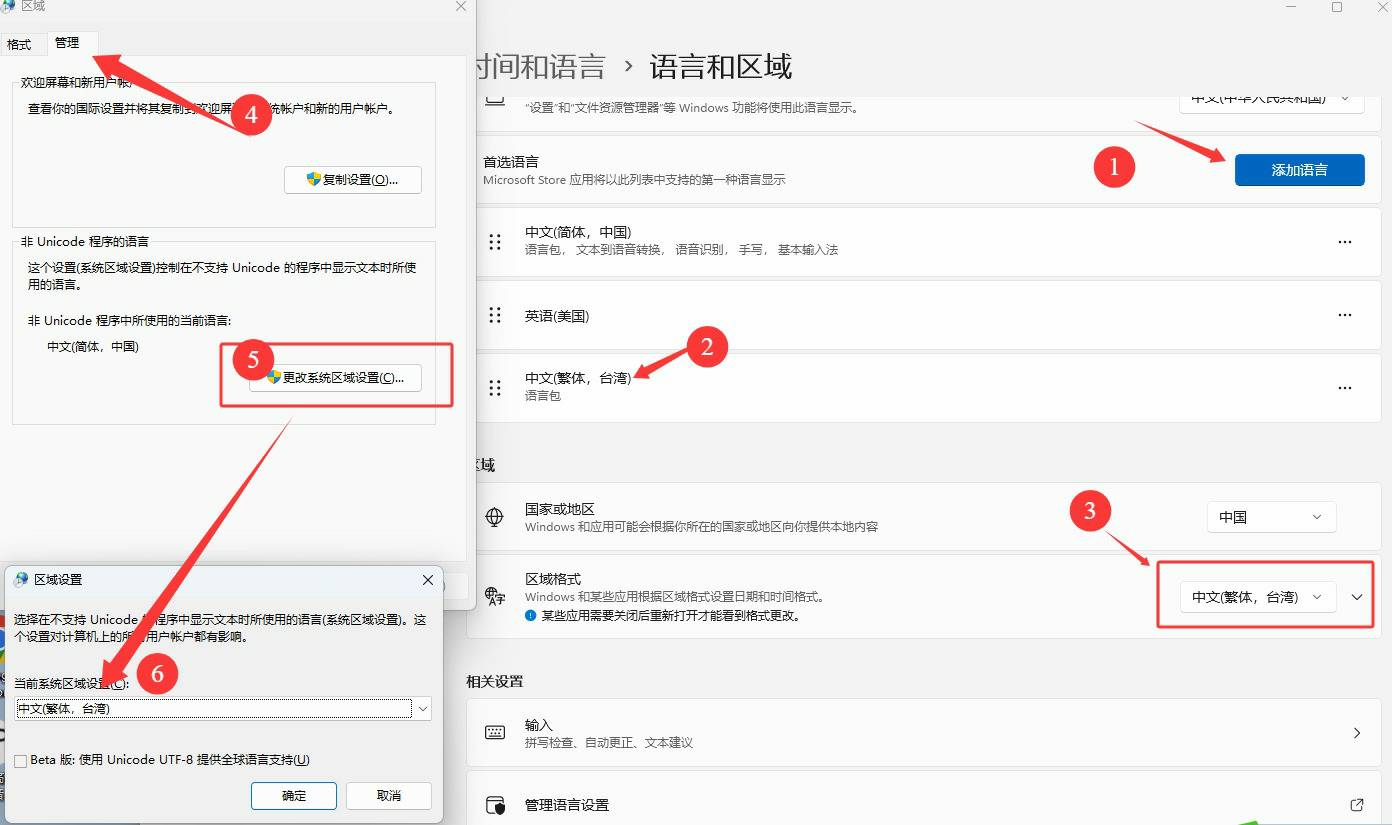Open more options menu for 英语(美国)
The height and width of the screenshot is (825, 1392).
point(1344,316)
